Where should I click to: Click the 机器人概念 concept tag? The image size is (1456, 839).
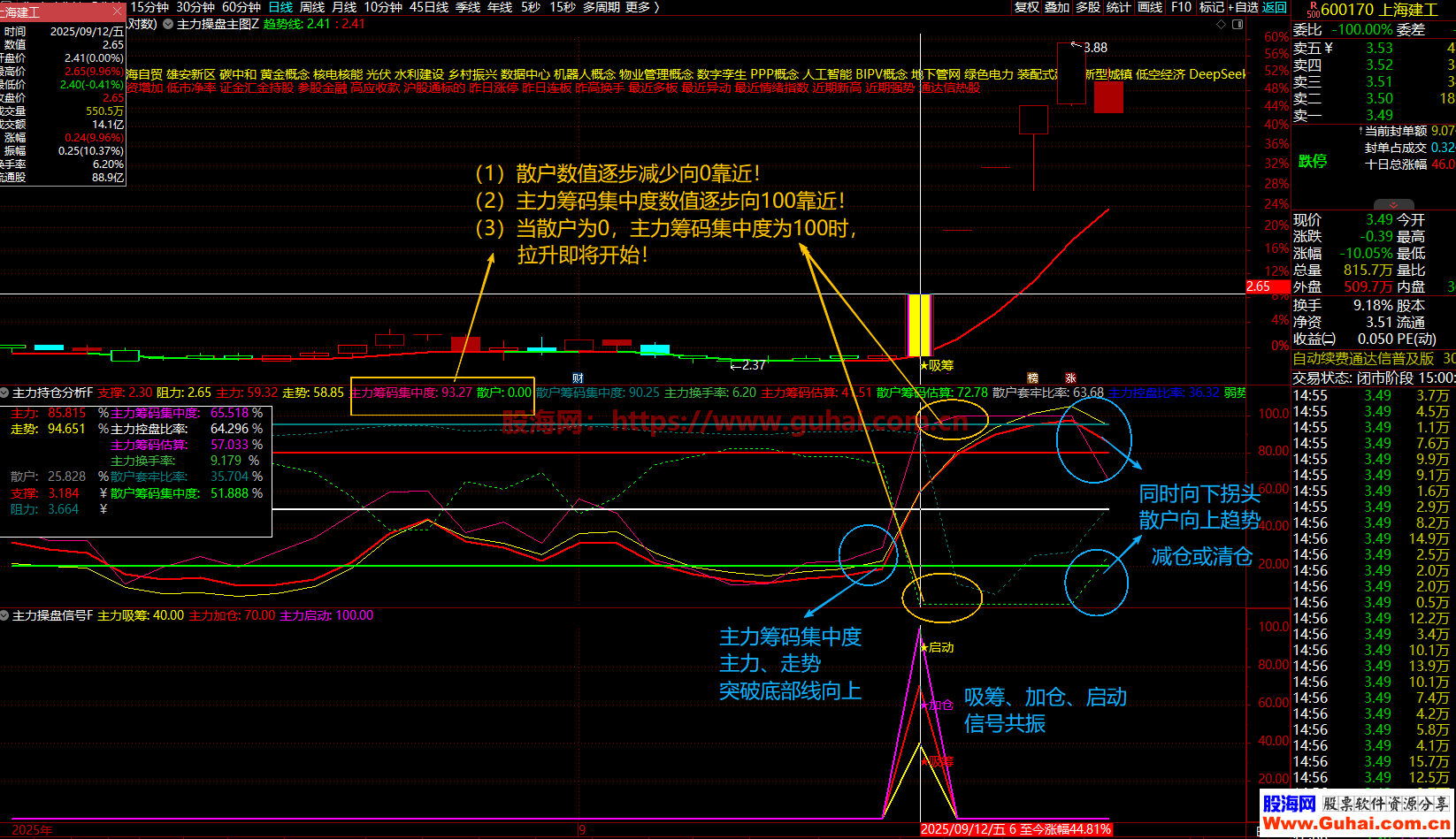coord(585,74)
